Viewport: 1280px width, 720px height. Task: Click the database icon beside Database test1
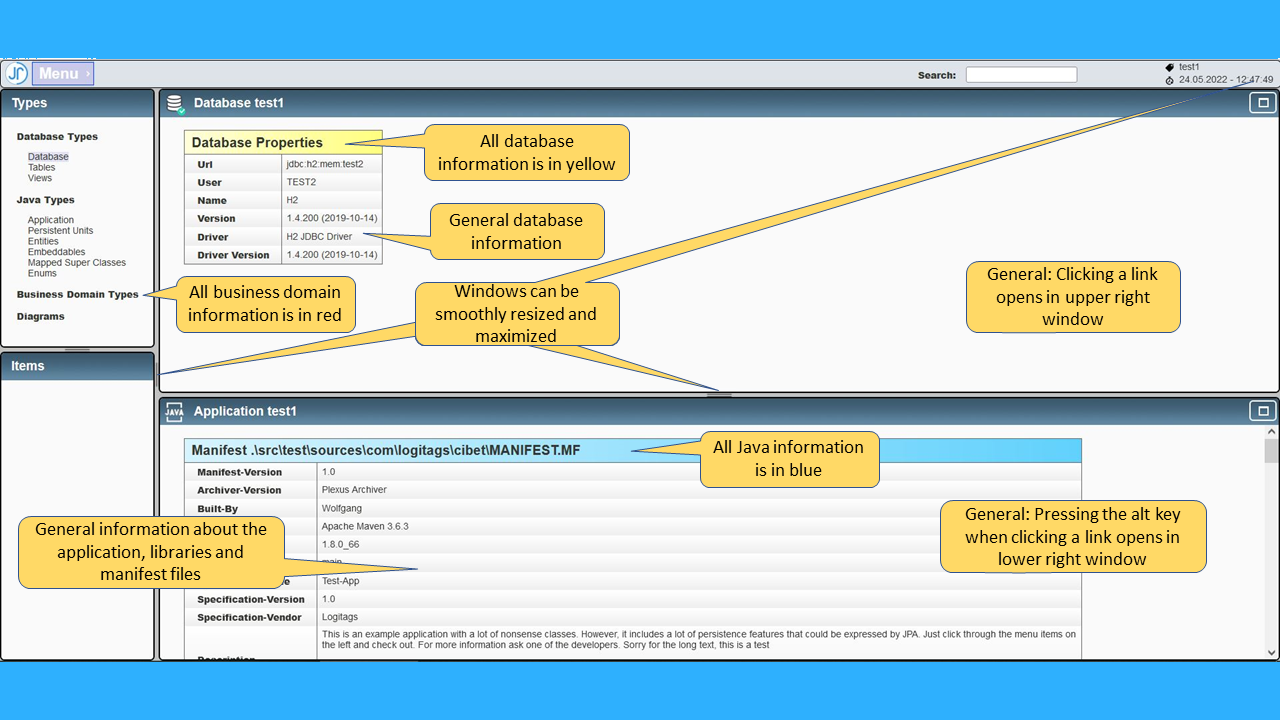(x=175, y=103)
